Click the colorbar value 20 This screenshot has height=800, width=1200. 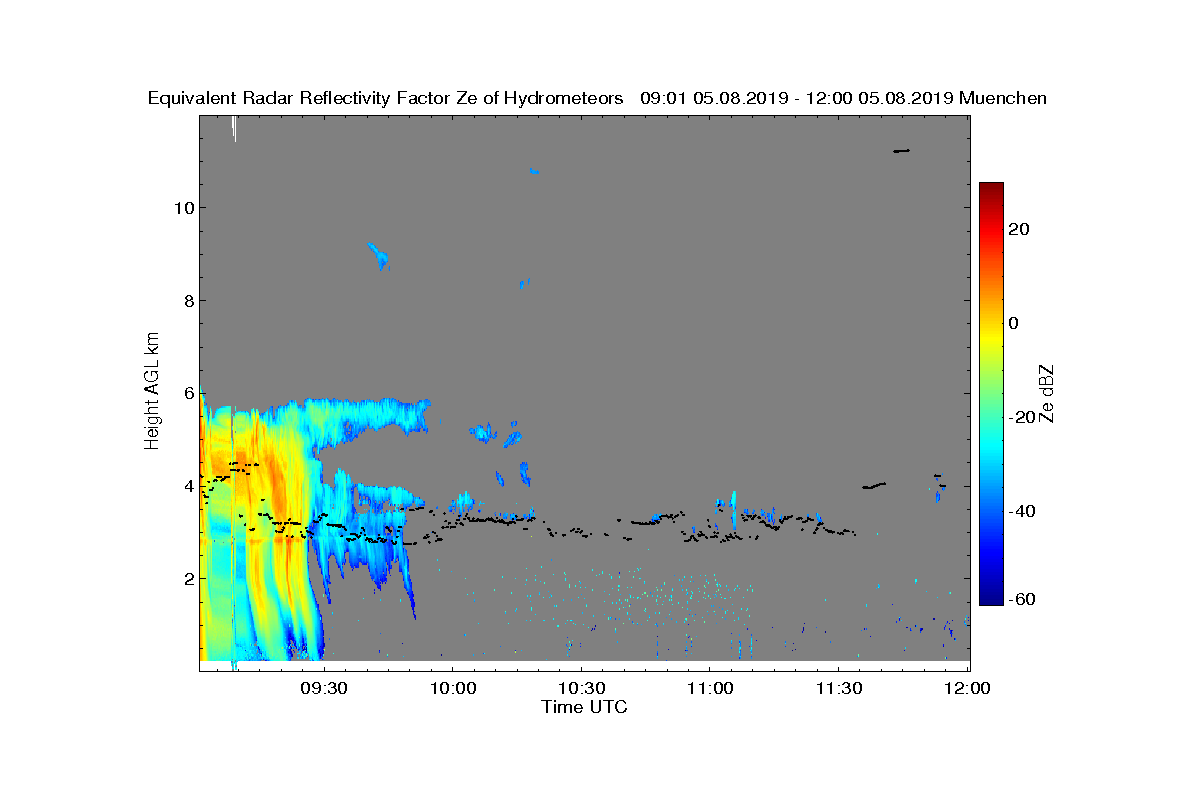1020,229
